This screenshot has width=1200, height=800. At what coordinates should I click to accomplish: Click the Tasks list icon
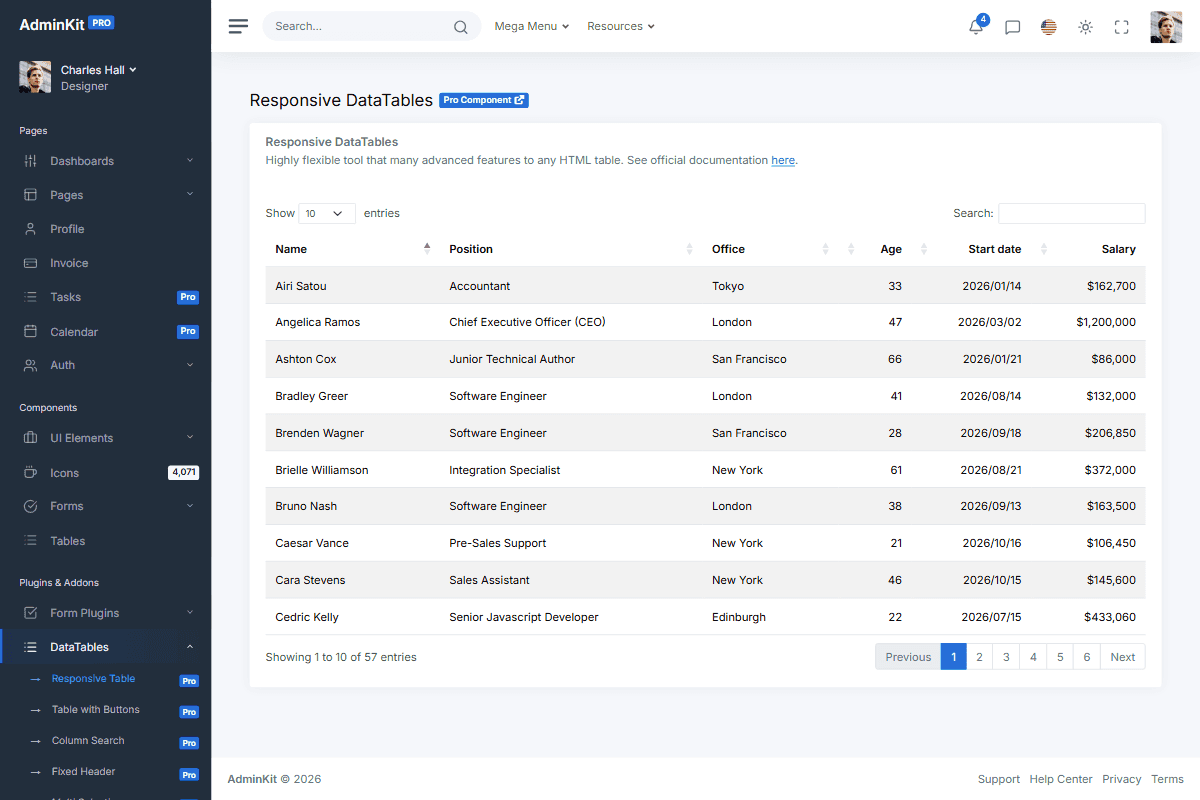point(30,297)
